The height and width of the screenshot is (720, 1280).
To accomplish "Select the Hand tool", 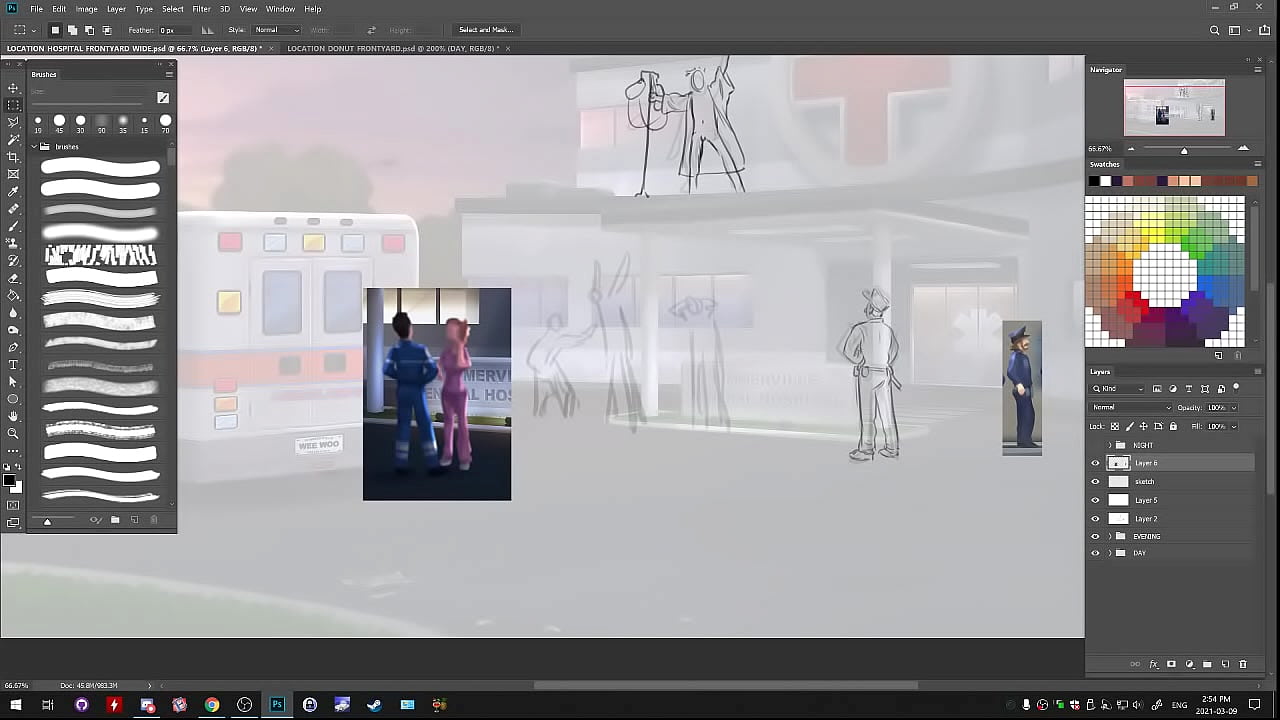I will point(13,416).
